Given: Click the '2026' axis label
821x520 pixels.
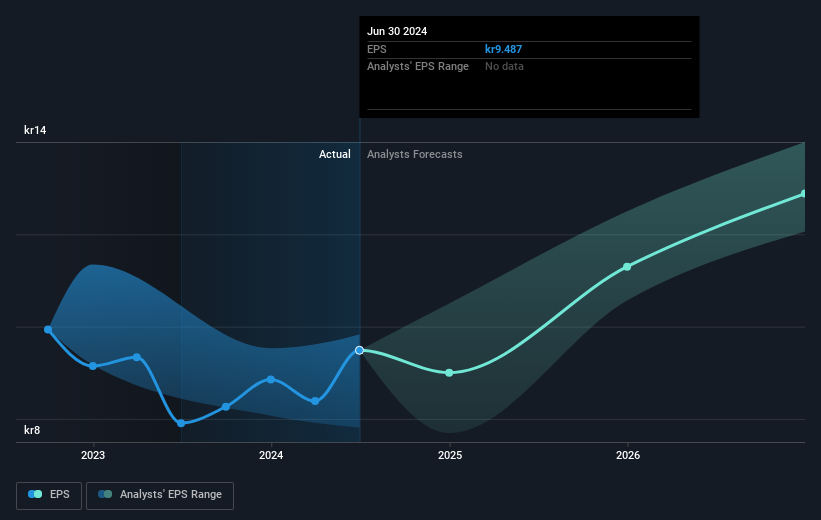Looking at the screenshot, I should tap(628, 456).
